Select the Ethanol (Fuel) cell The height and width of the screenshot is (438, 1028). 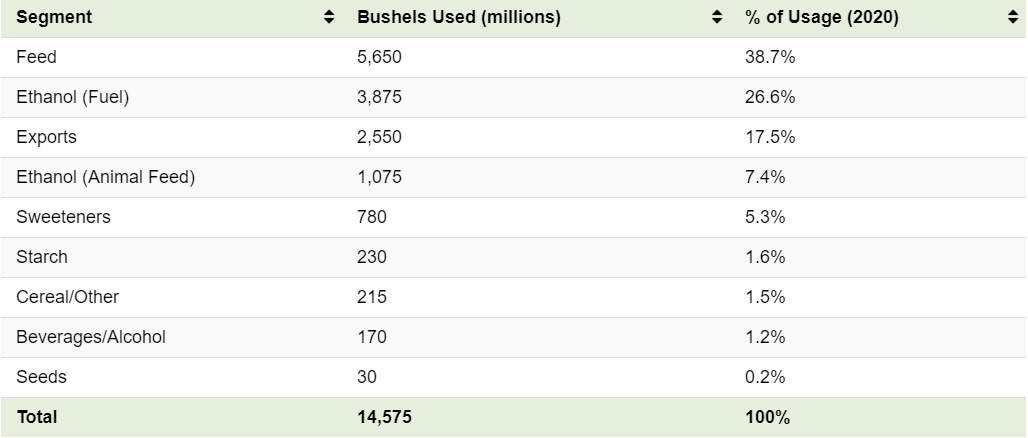point(73,97)
